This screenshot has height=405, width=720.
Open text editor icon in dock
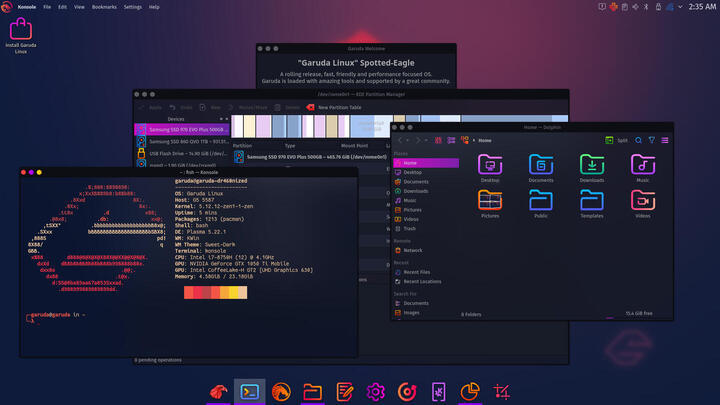pos(344,392)
